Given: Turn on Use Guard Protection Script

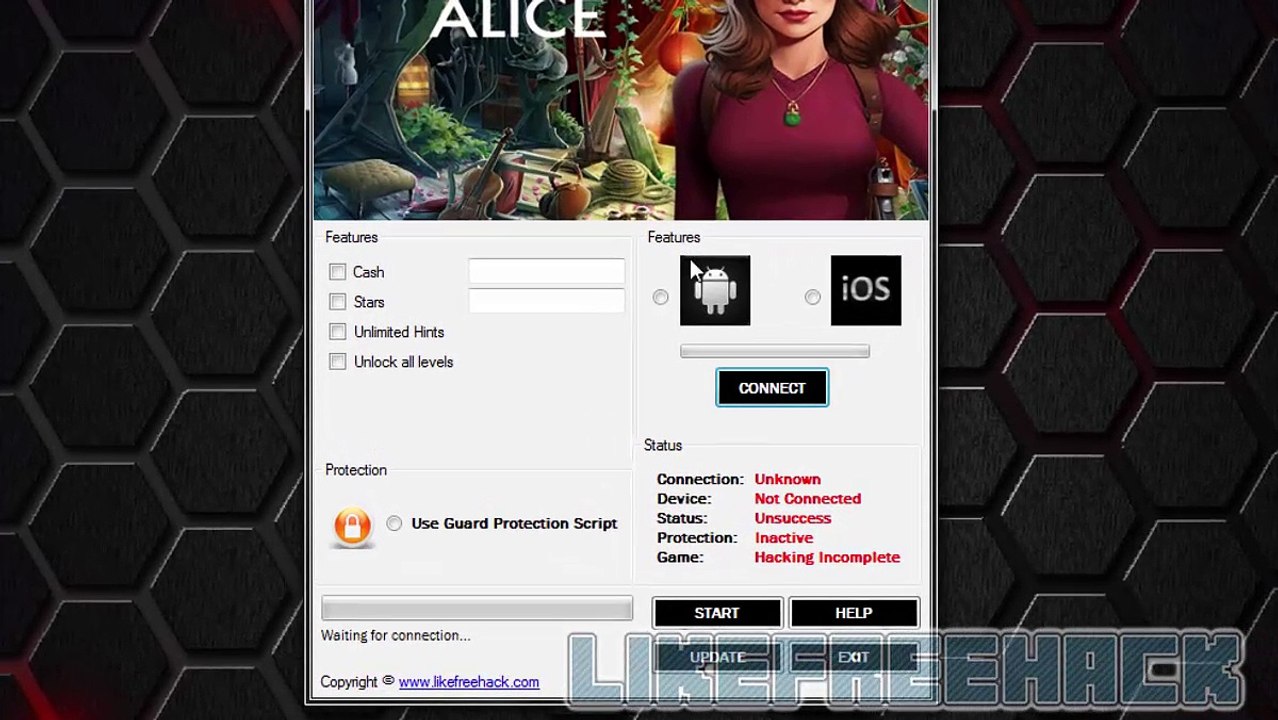Looking at the screenshot, I should tap(394, 523).
